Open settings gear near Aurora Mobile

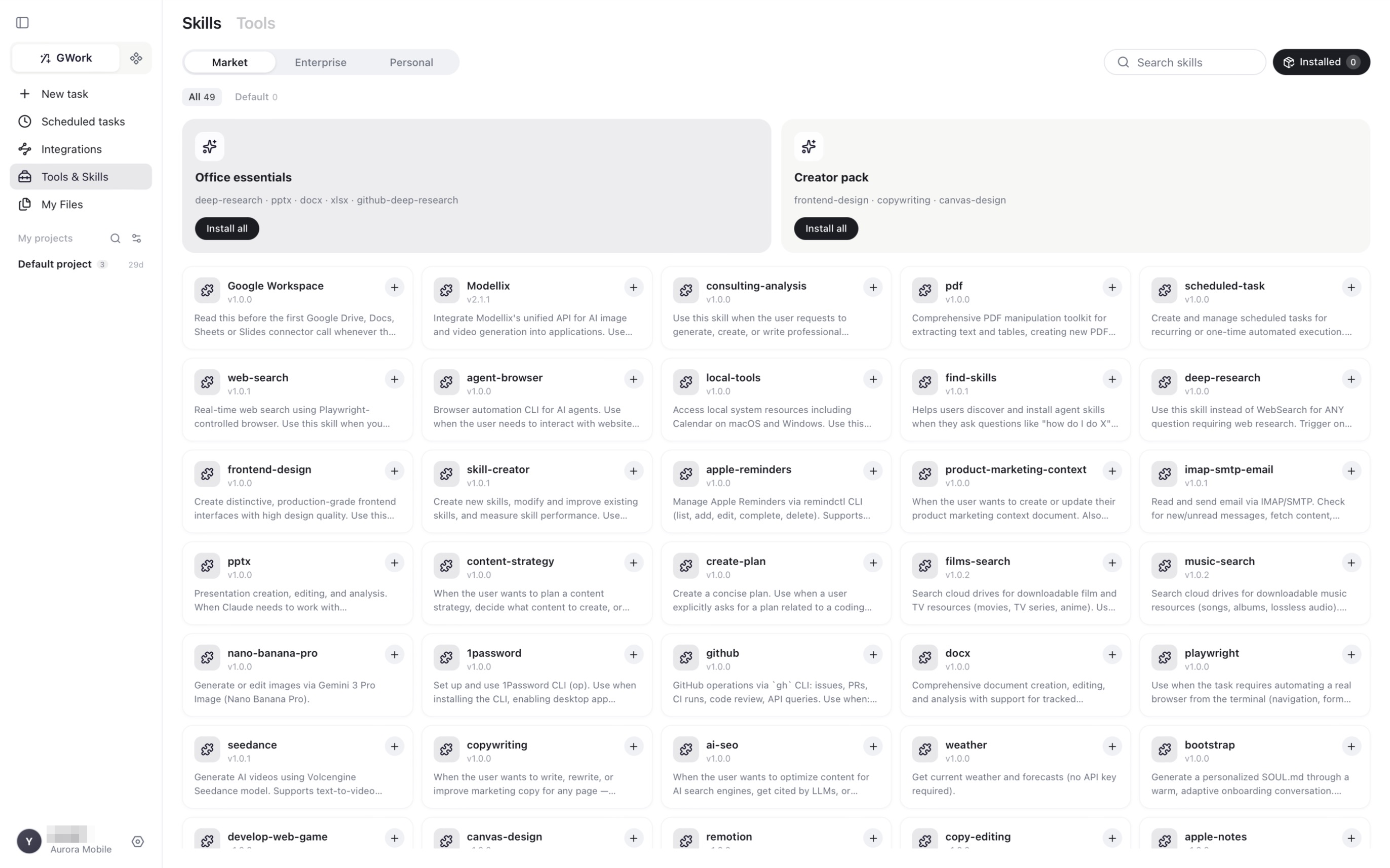[x=138, y=842]
